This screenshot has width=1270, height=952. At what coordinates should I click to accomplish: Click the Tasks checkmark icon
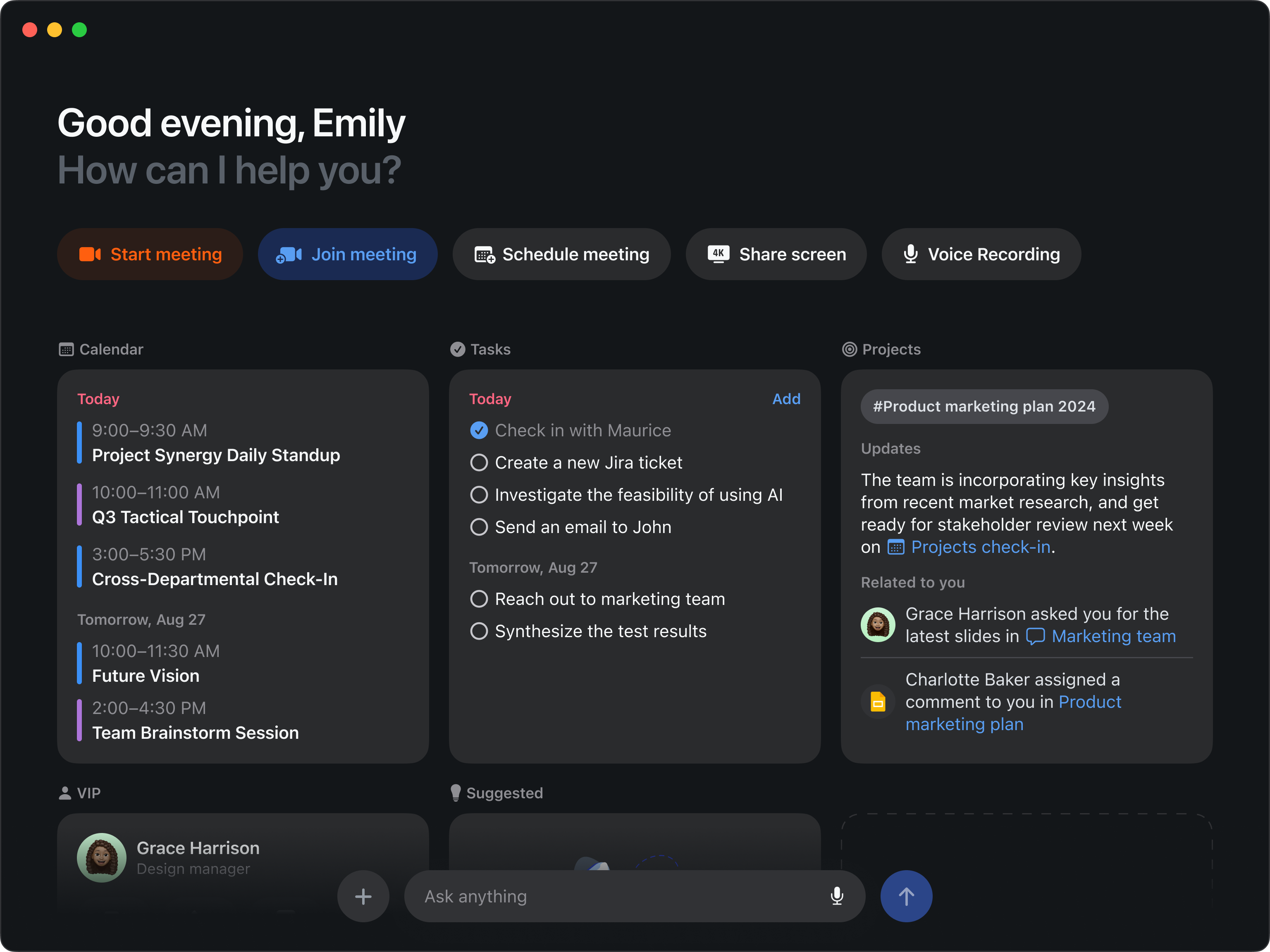(458, 349)
